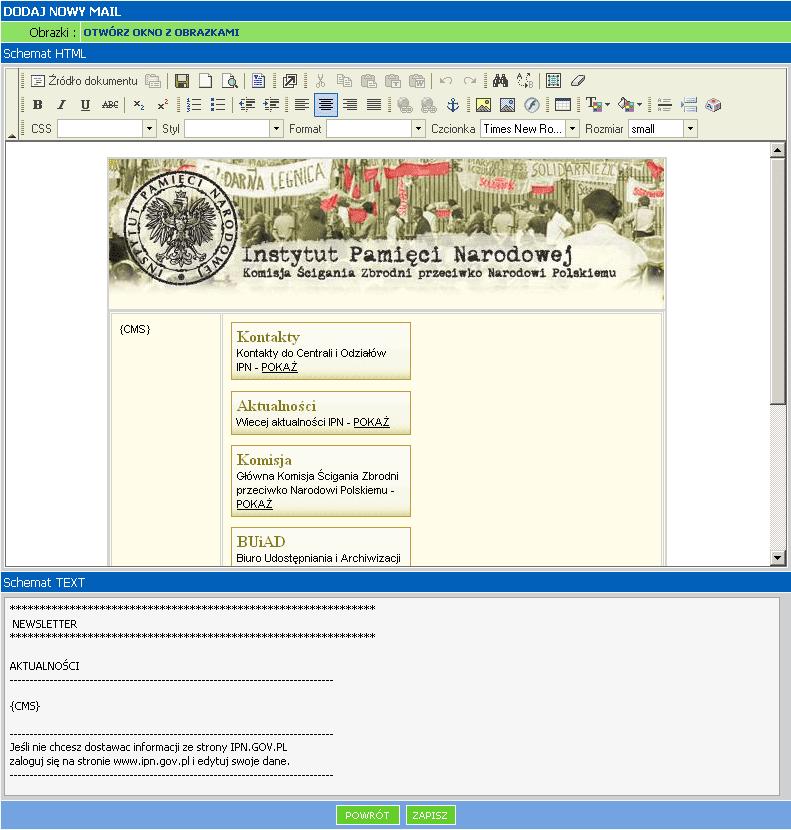
Task: Click the Cut scissors icon
Action: tap(320, 81)
